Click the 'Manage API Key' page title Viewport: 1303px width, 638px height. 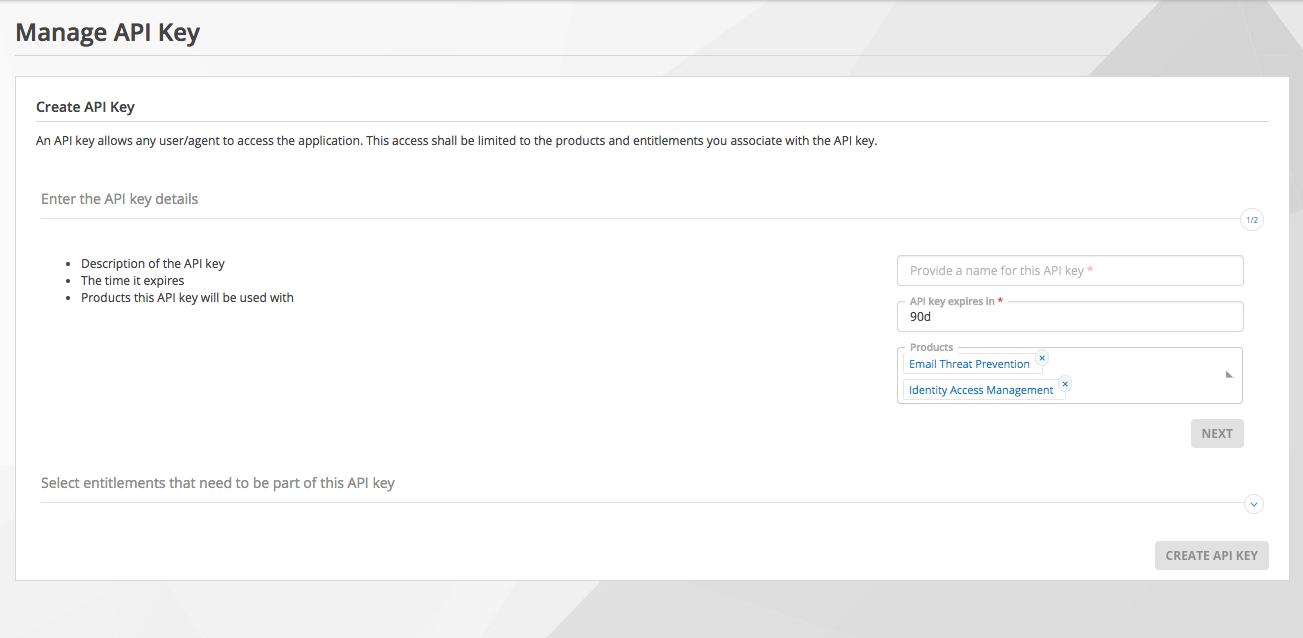108,32
